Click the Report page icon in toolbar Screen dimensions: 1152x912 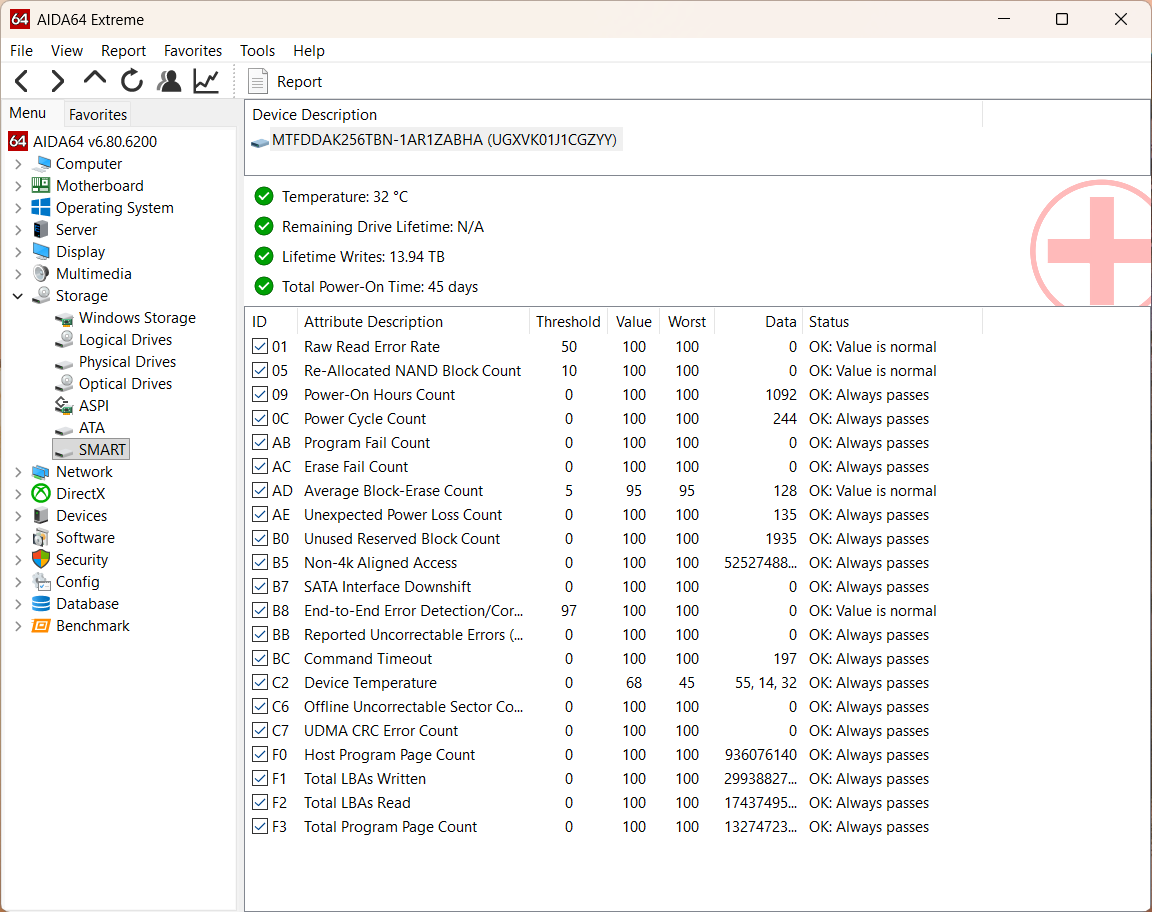click(x=258, y=82)
